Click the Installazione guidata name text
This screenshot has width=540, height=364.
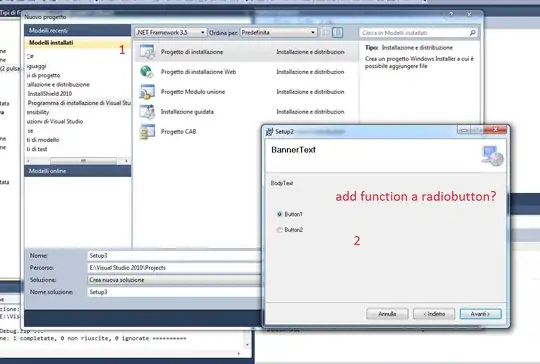tap(187, 112)
